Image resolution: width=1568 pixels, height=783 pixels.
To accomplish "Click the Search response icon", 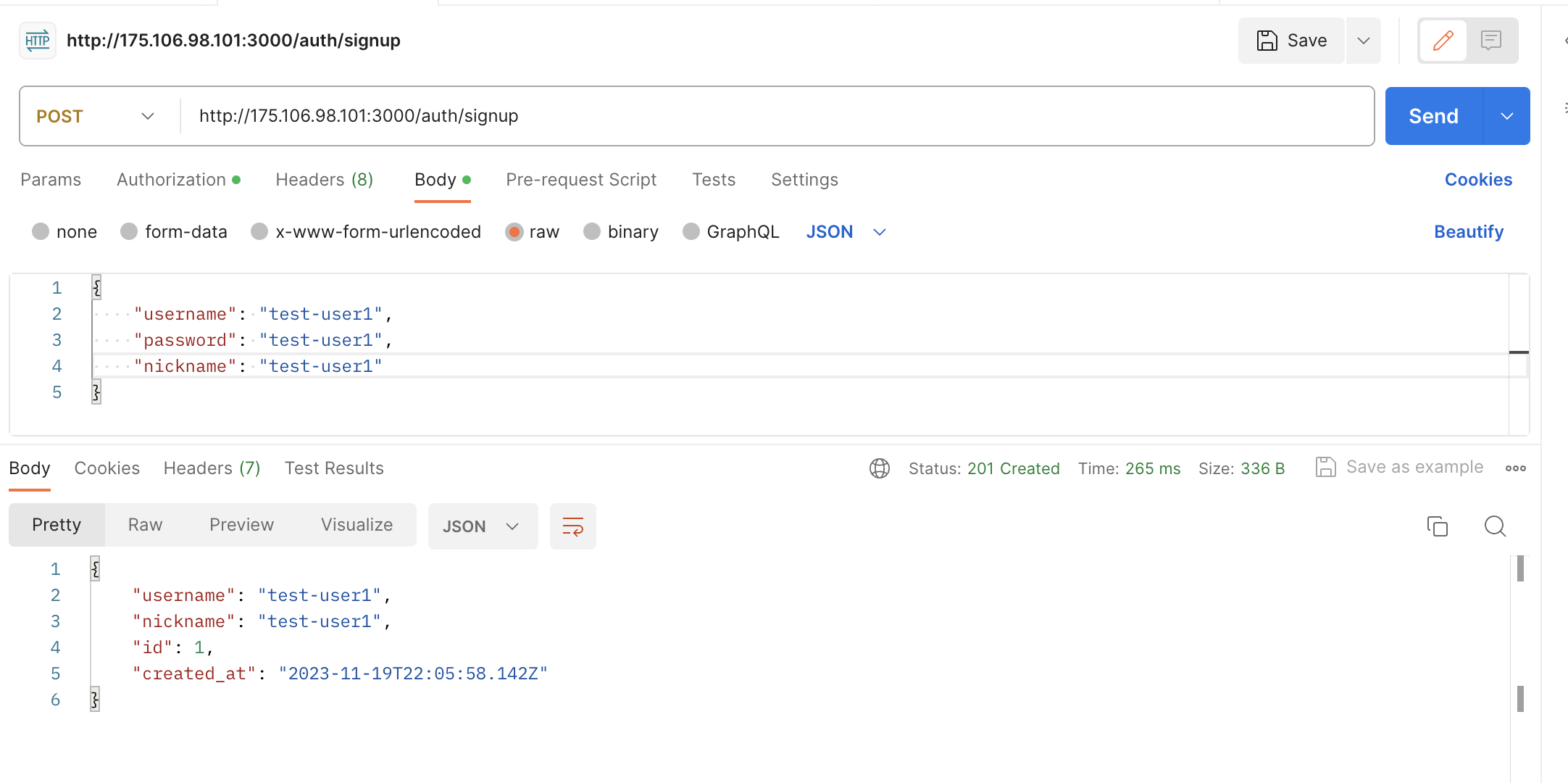I will click(x=1495, y=526).
